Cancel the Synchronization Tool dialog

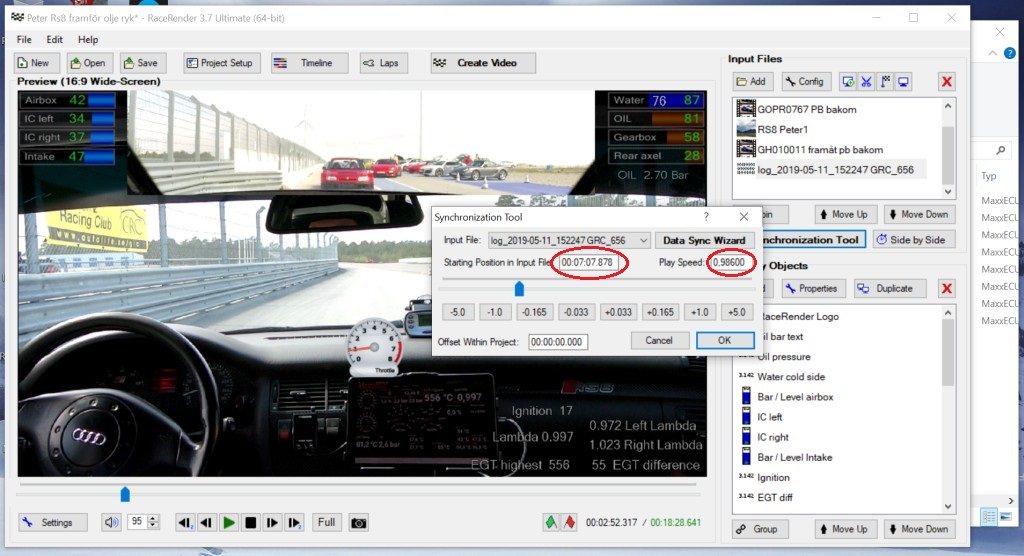point(659,340)
